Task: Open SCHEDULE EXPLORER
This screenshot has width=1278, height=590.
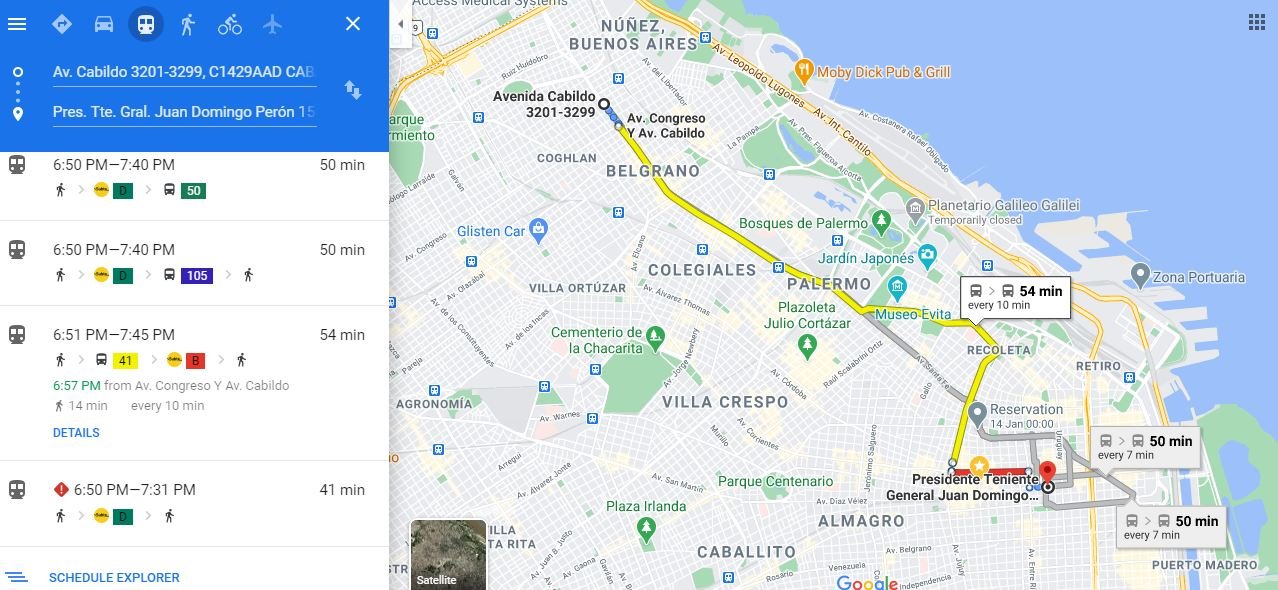Action: pyautogui.click(x=114, y=577)
